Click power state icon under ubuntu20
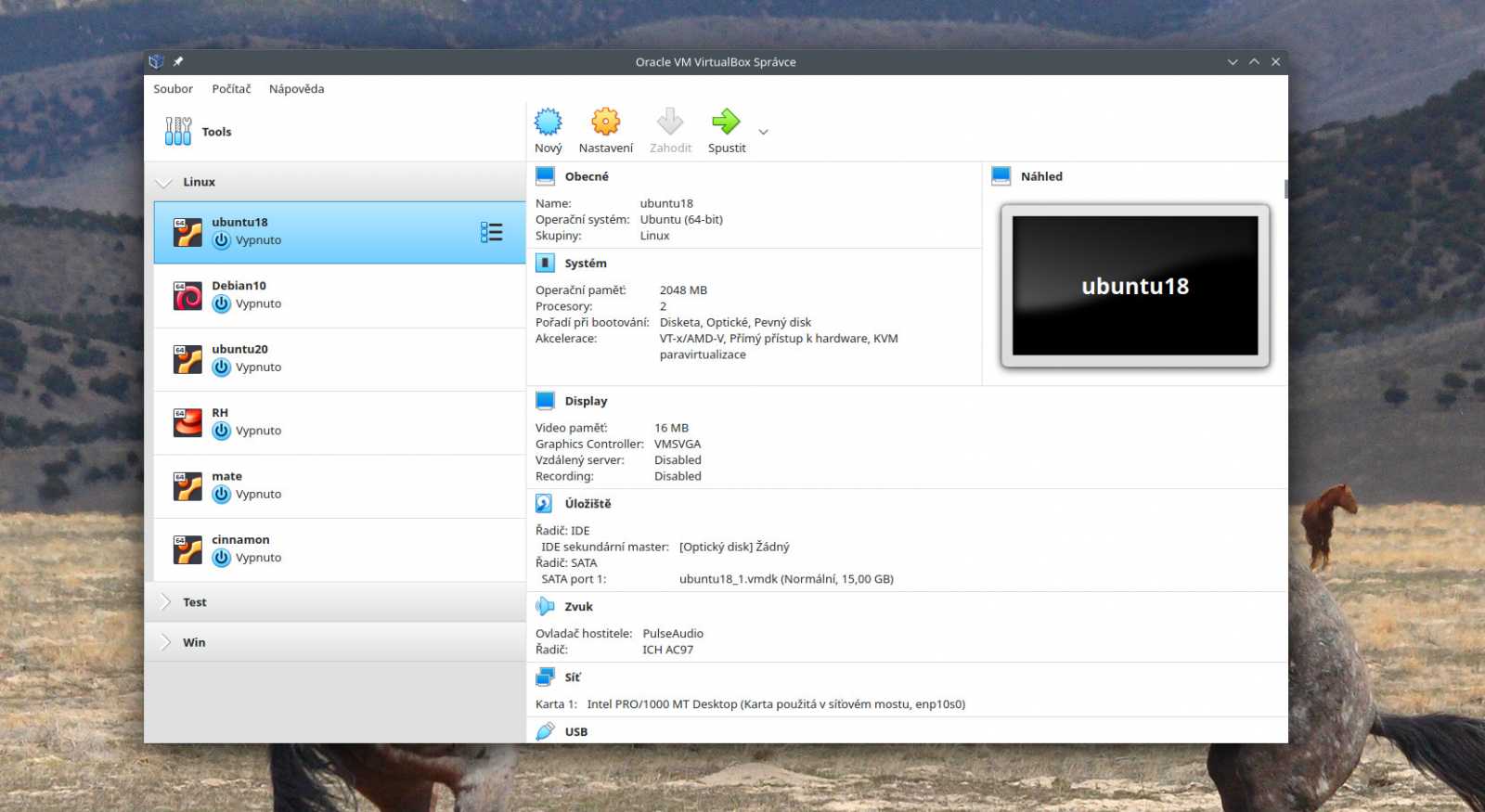The height and width of the screenshot is (812, 1485). [221, 367]
